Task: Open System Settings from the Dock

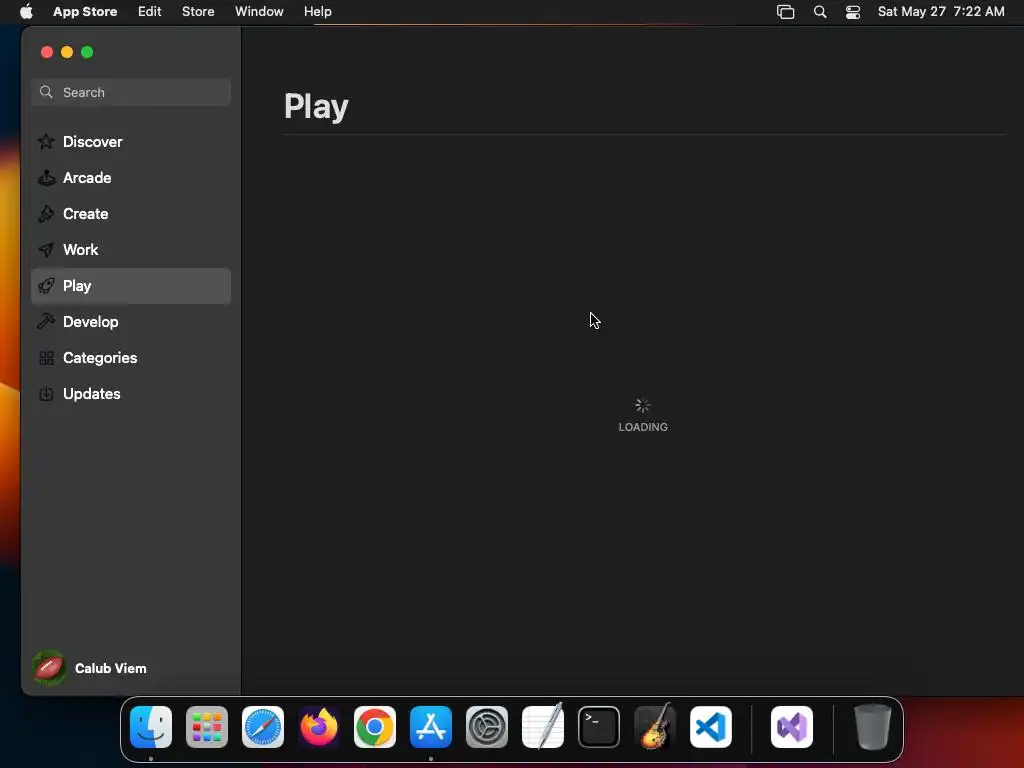Action: tap(487, 727)
